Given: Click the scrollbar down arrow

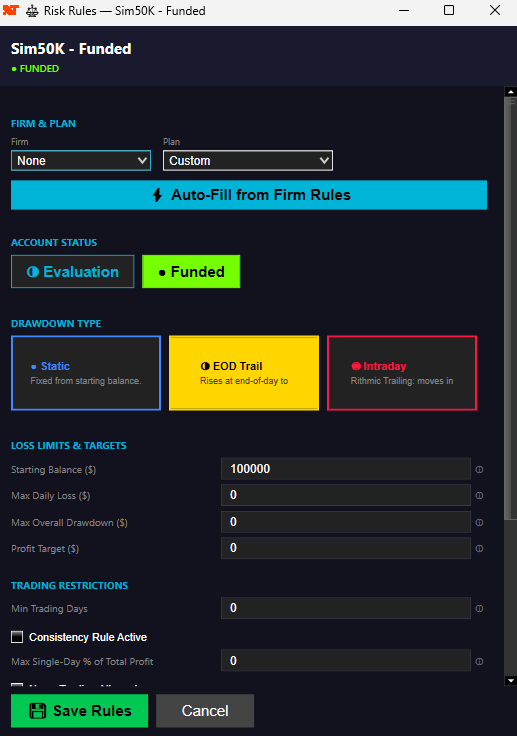Looking at the screenshot, I should tap(510, 681).
